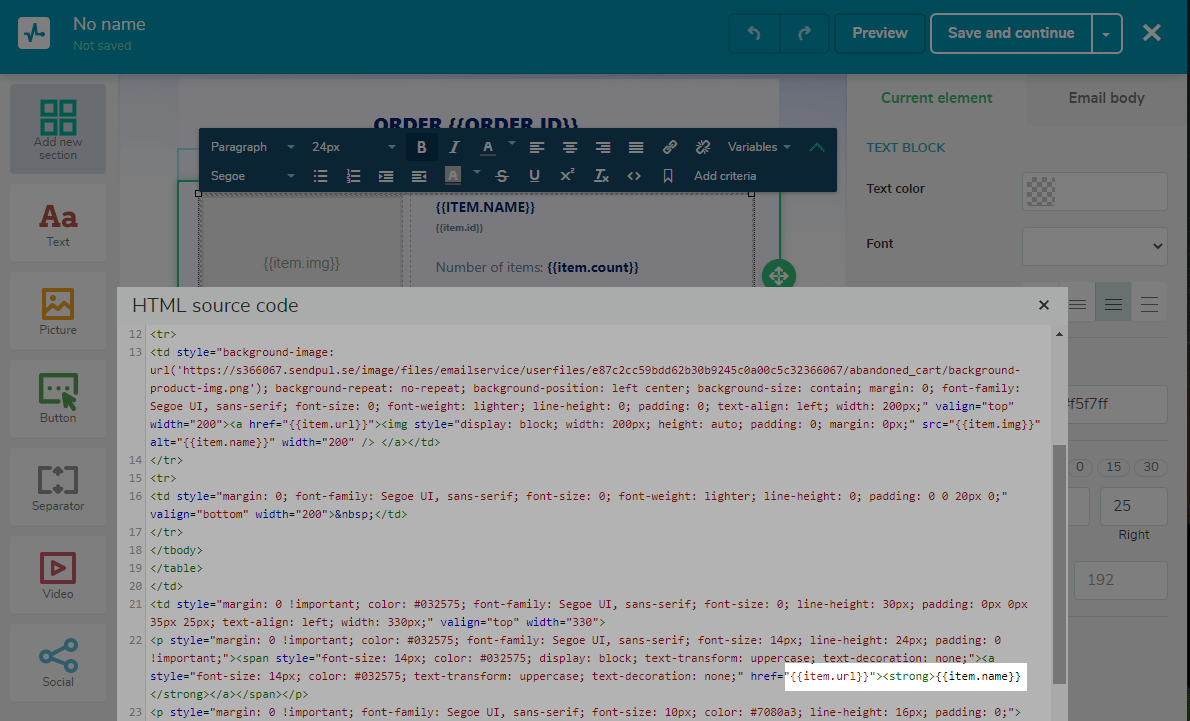Select the Text element in sidebar
This screenshot has height=721, width=1190.
coord(58,224)
